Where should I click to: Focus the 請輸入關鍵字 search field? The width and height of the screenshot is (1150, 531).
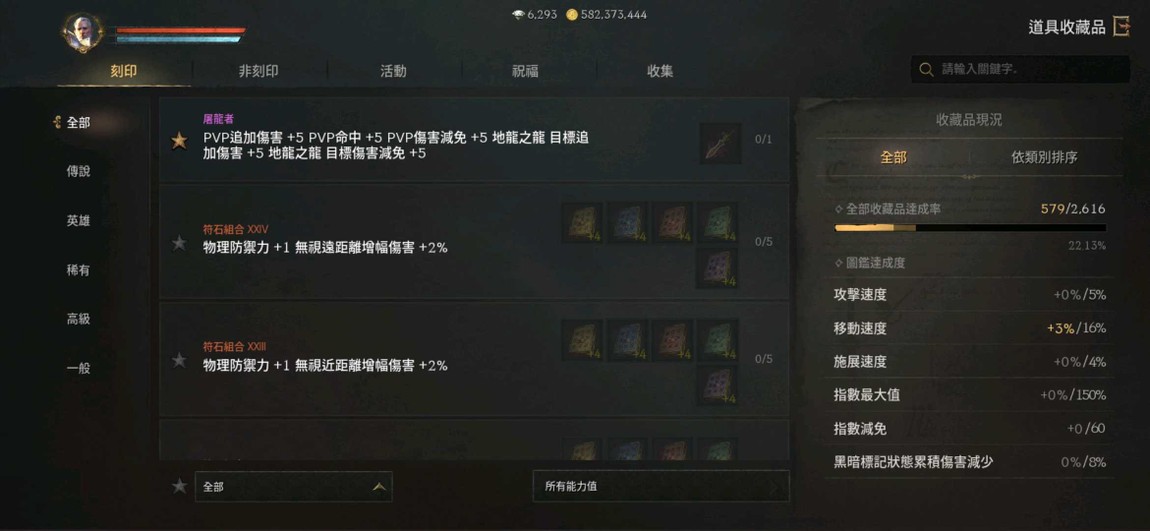1020,70
